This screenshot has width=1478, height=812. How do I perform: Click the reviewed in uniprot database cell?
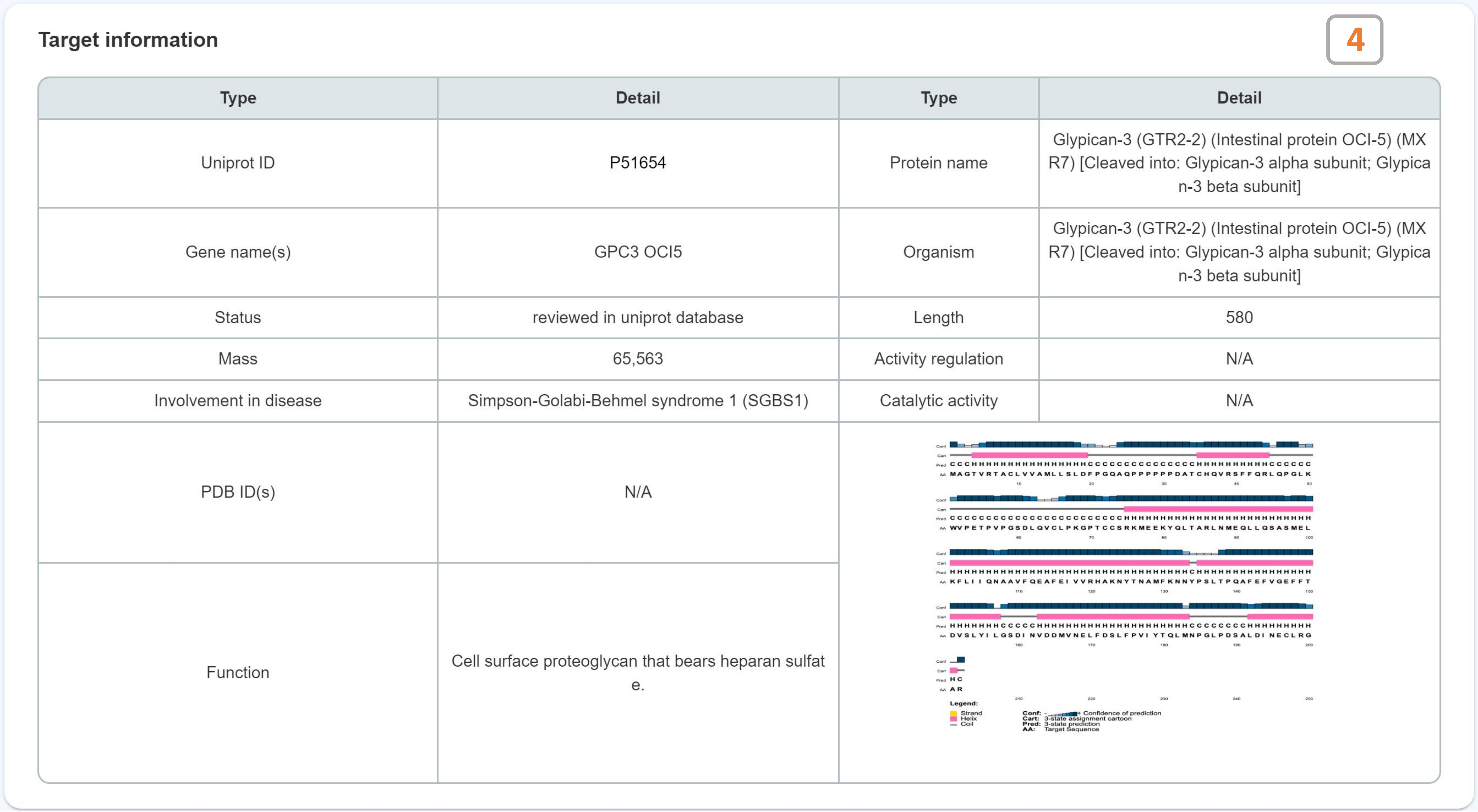(x=637, y=317)
